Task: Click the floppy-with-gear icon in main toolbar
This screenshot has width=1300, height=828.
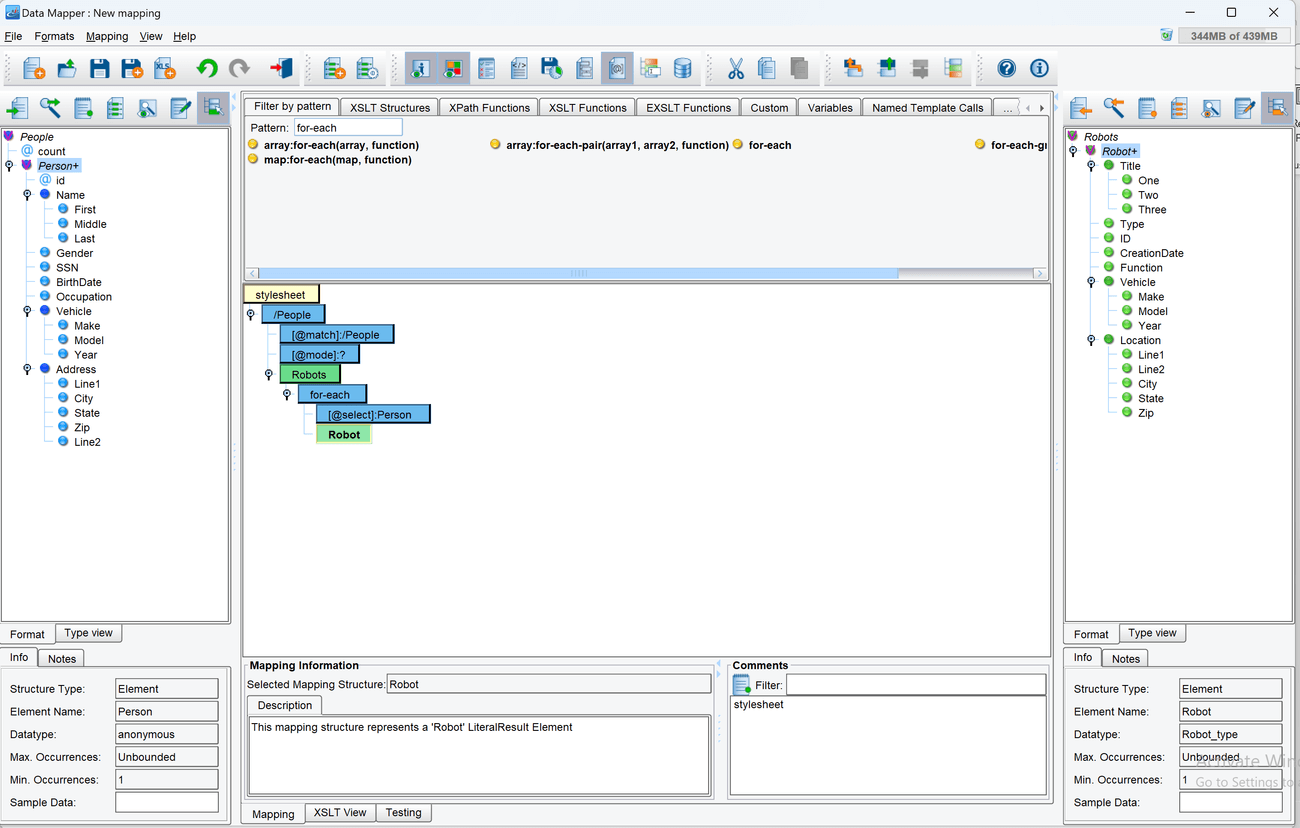Action: click(x=551, y=68)
